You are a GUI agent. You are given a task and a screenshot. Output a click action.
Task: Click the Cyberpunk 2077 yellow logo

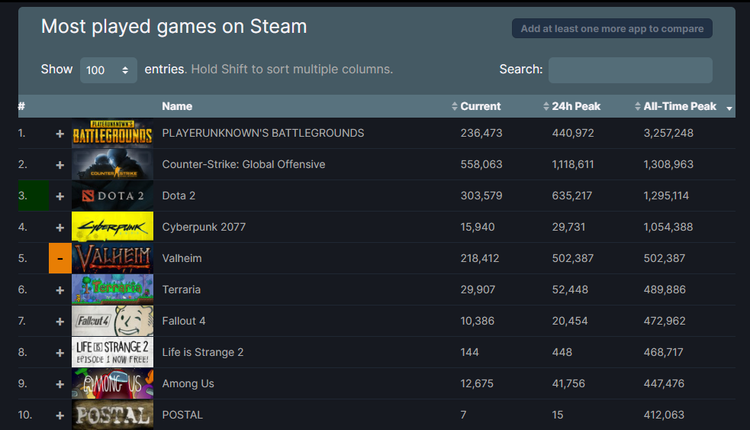[x=112, y=227]
